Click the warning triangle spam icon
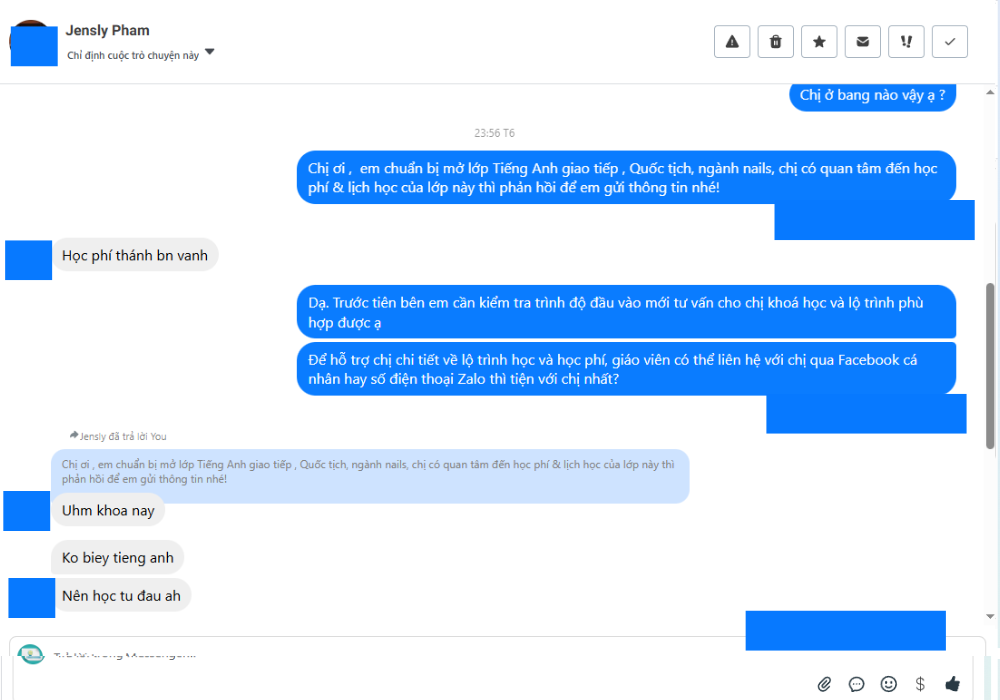1000x700 pixels. [732, 42]
